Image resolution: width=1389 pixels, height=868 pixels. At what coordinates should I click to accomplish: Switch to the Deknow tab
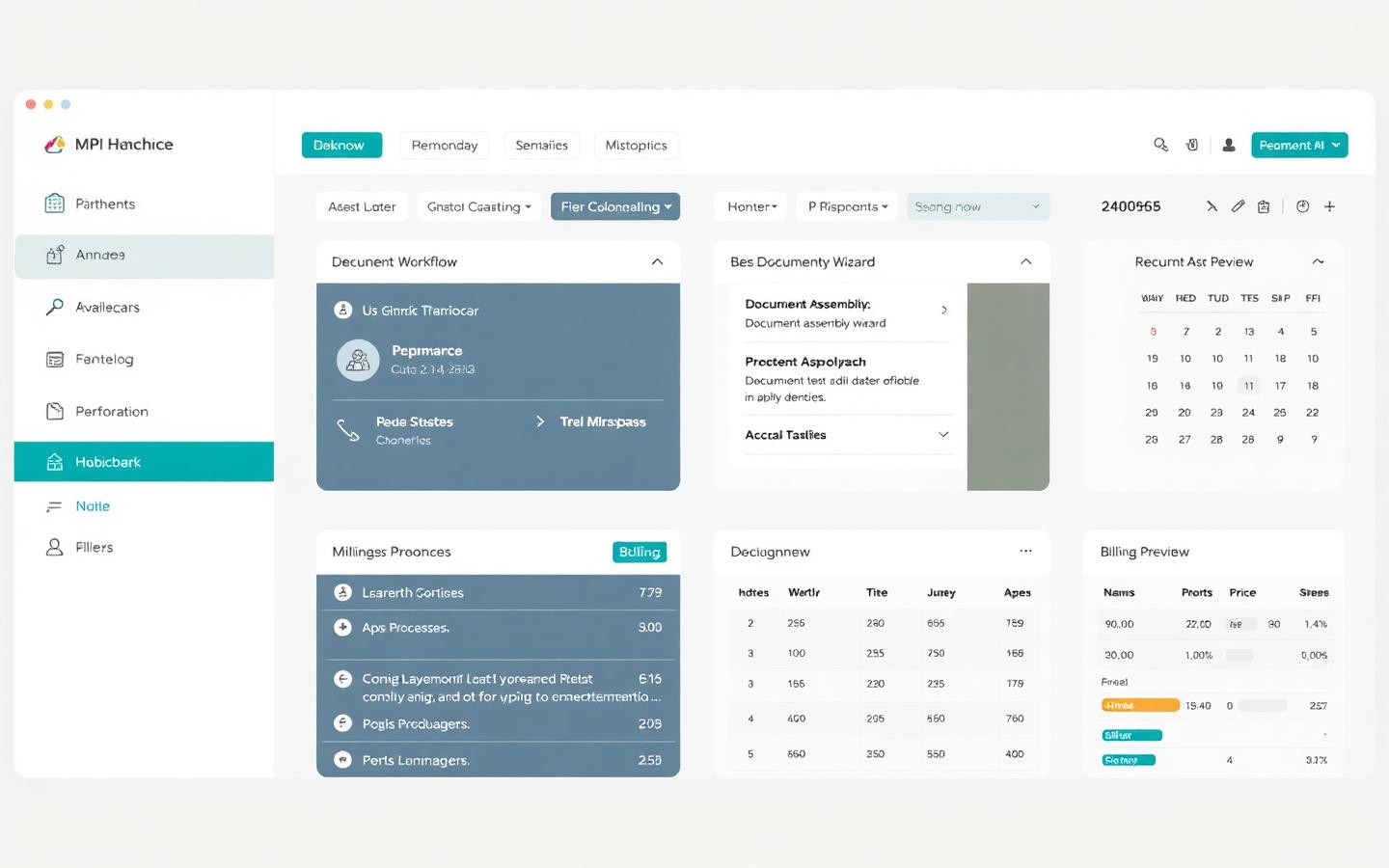pyautogui.click(x=341, y=145)
